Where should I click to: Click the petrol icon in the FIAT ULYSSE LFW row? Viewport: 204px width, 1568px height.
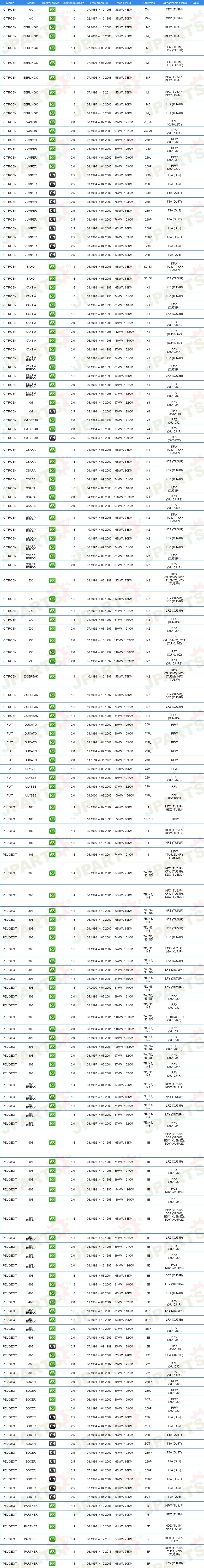tap(52, 769)
